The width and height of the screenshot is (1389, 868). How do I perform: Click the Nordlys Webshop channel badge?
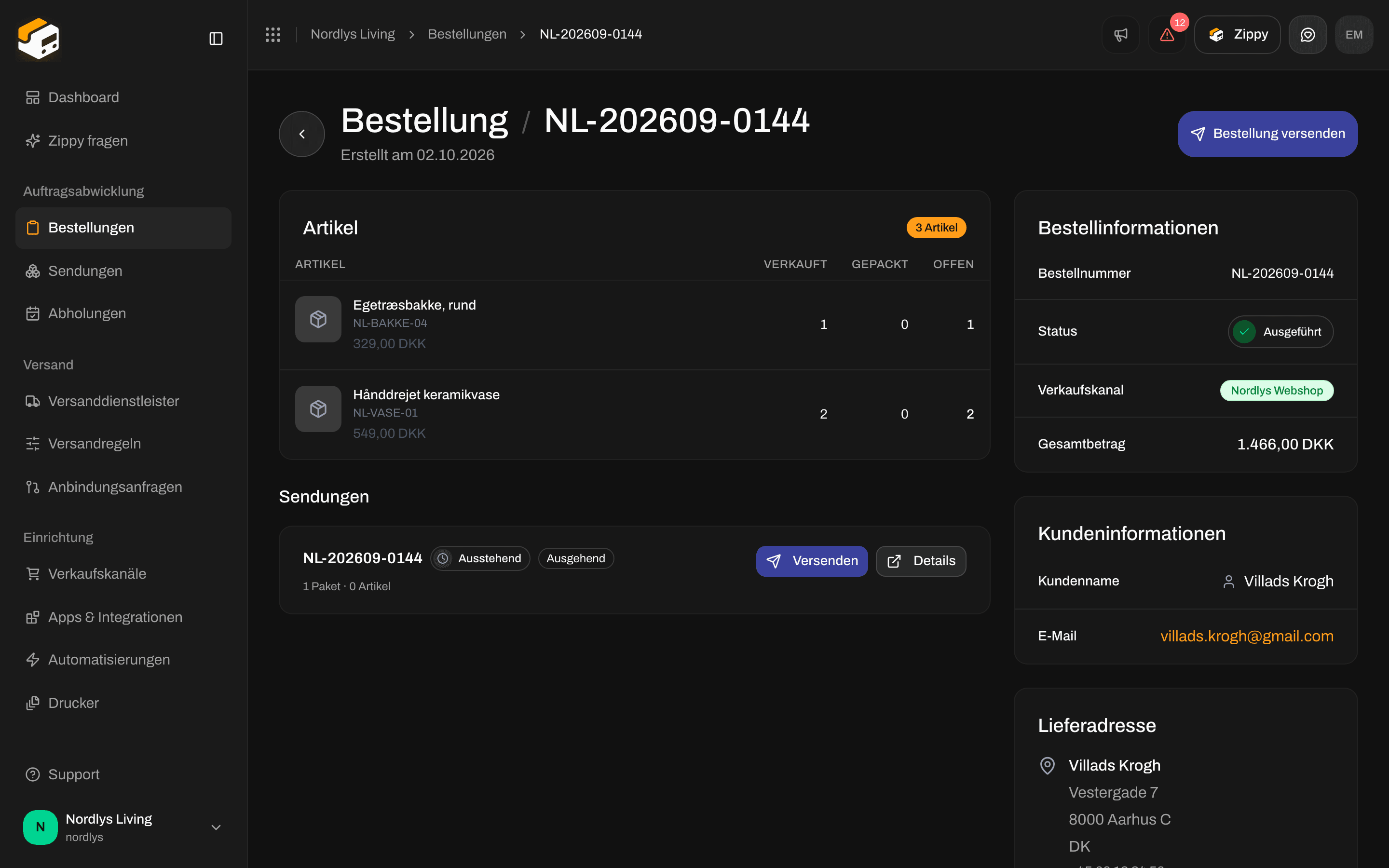coord(1277,391)
